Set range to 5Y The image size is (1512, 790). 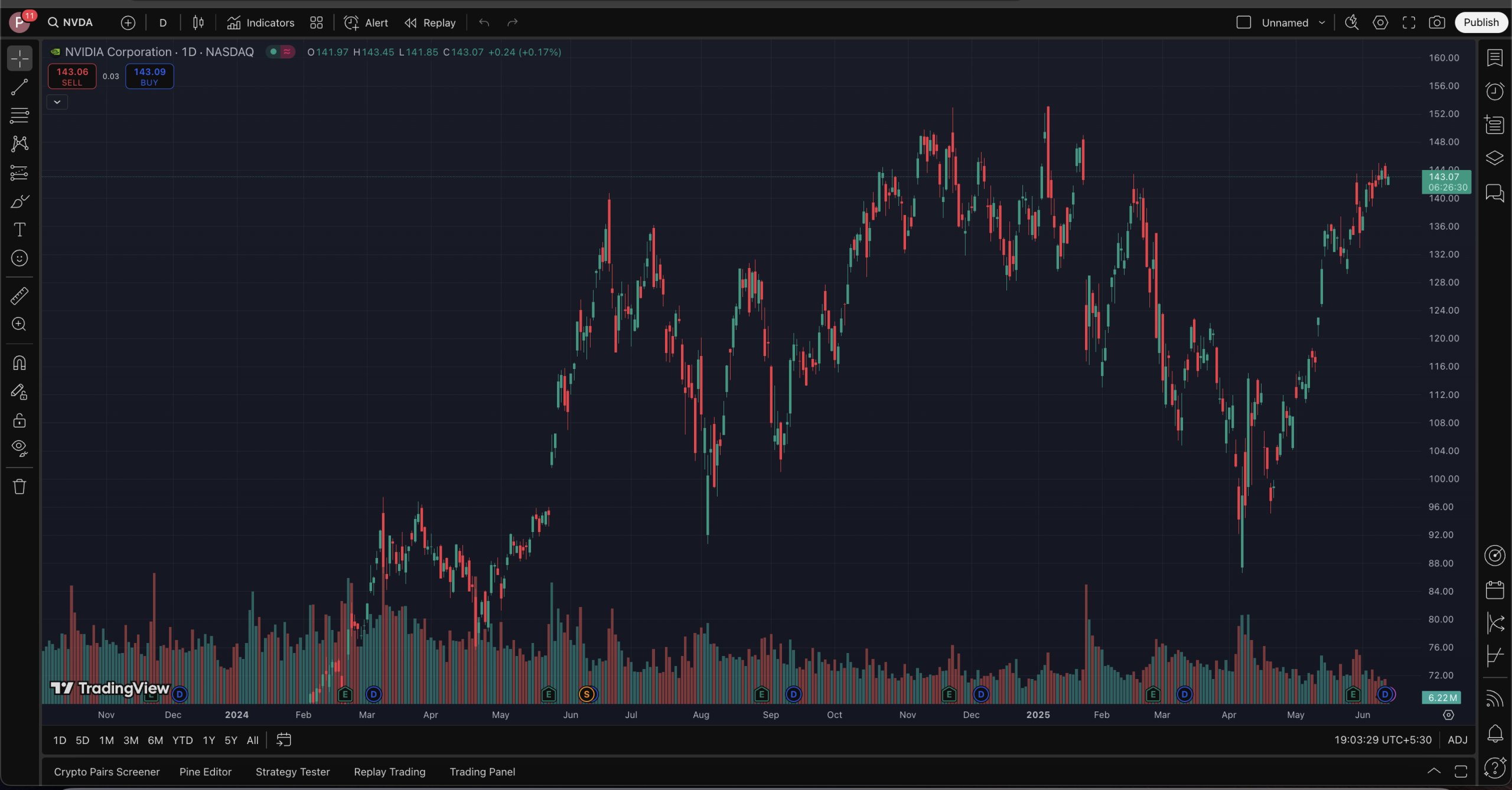[231, 740]
